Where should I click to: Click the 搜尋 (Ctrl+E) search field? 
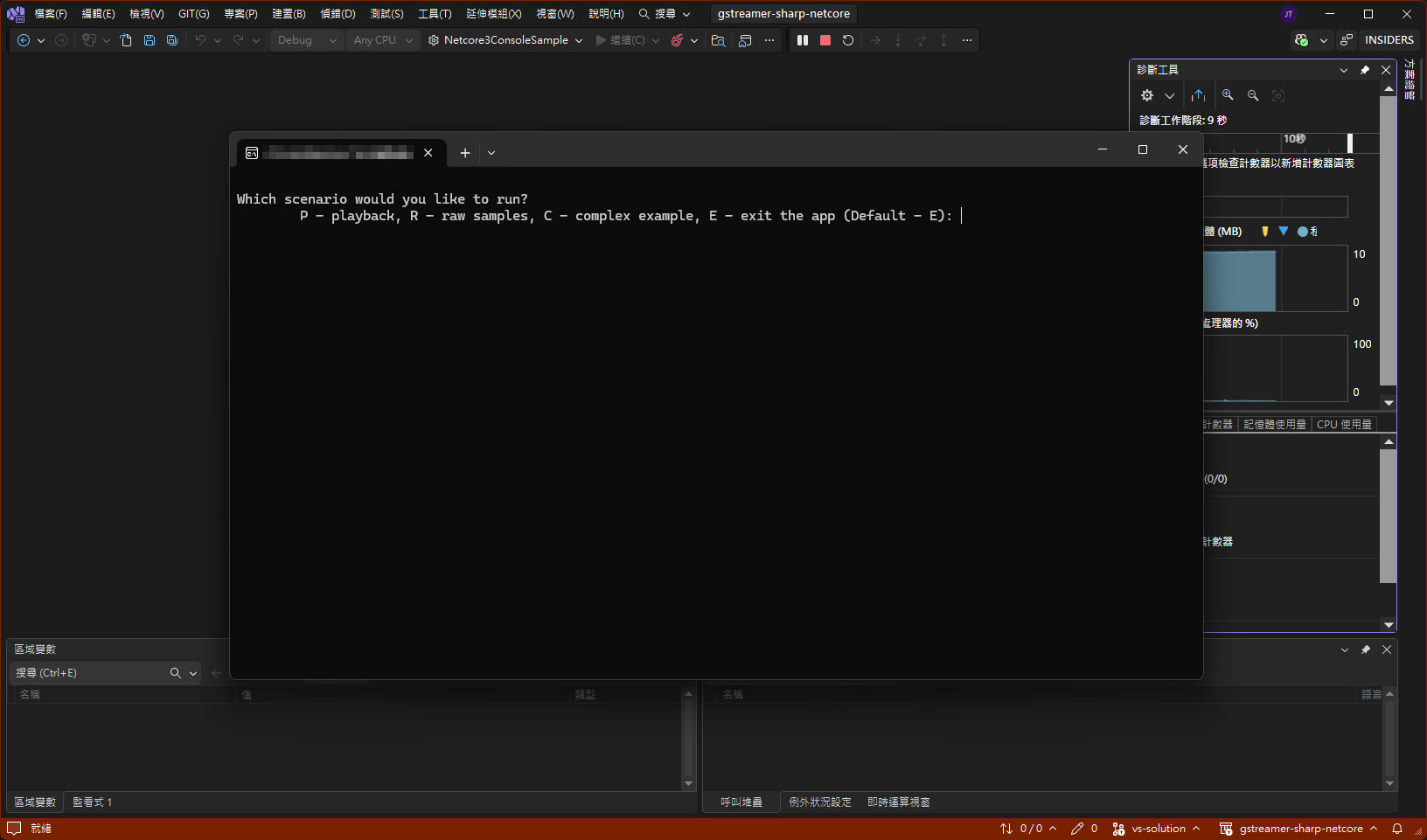[x=87, y=673]
